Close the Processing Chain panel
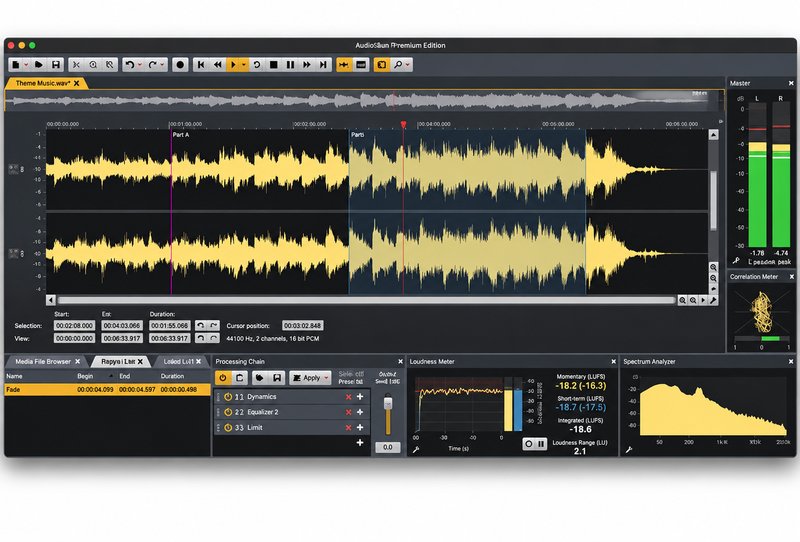 pos(400,361)
